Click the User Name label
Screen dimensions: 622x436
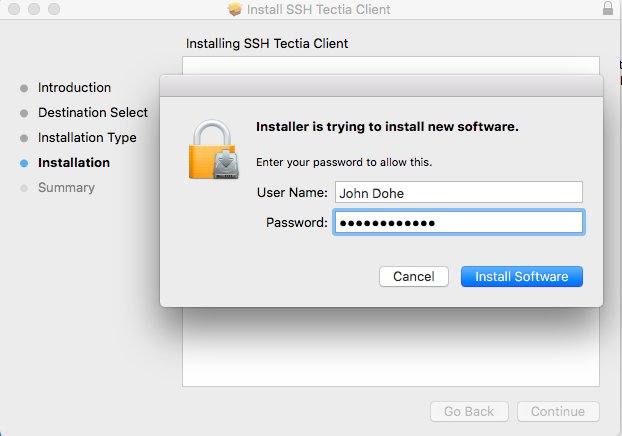coord(292,193)
